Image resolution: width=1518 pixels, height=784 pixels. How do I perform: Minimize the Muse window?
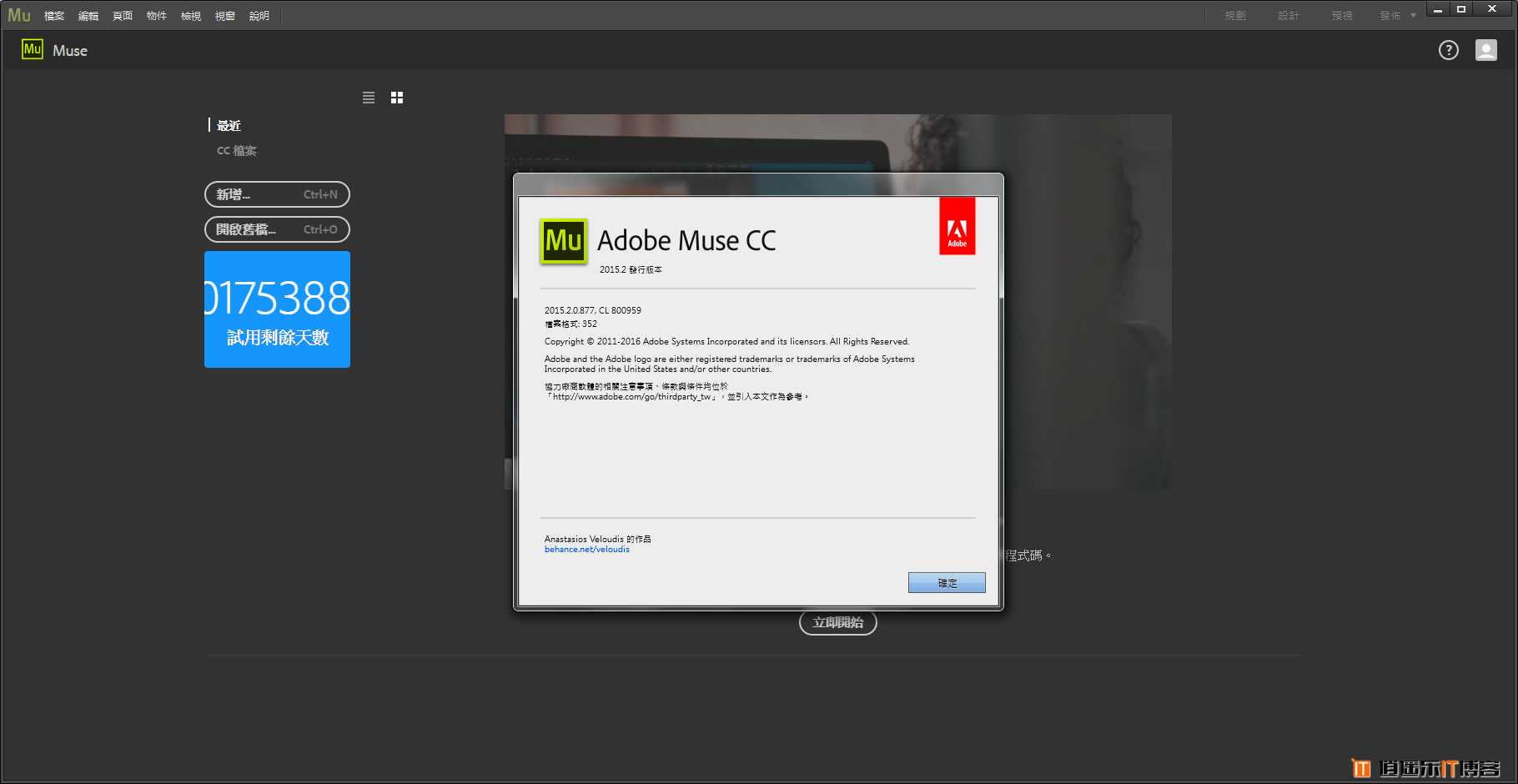click(1438, 9)
